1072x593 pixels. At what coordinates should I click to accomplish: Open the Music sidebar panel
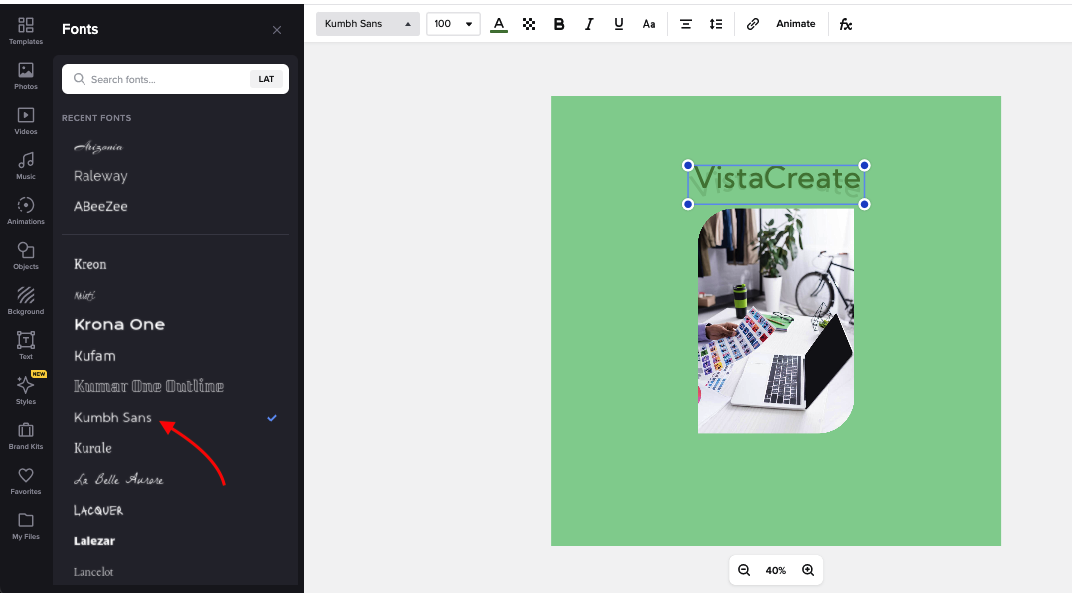tap(26, 166)
